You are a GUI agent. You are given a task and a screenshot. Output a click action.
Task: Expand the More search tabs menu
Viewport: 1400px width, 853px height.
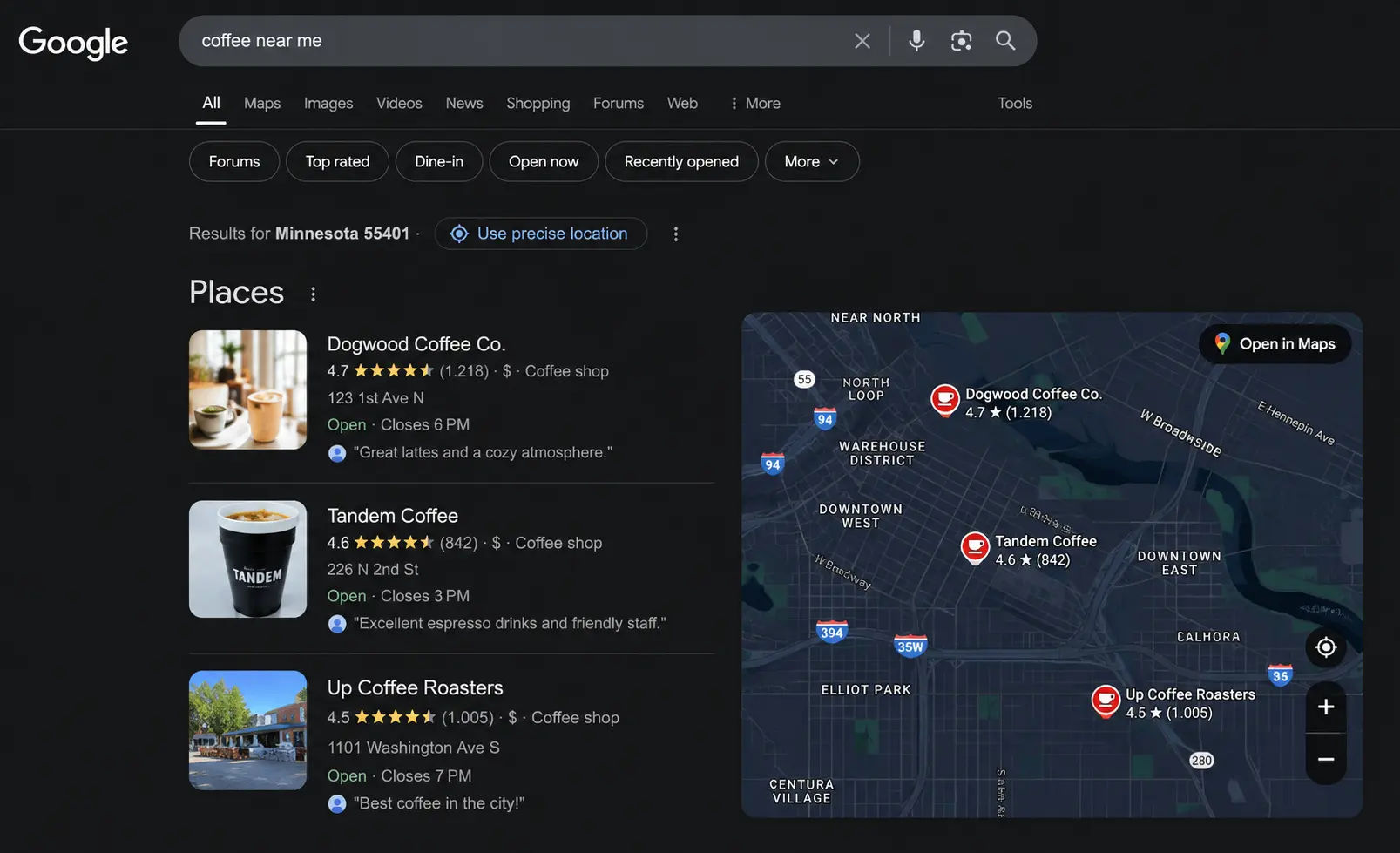754,103
